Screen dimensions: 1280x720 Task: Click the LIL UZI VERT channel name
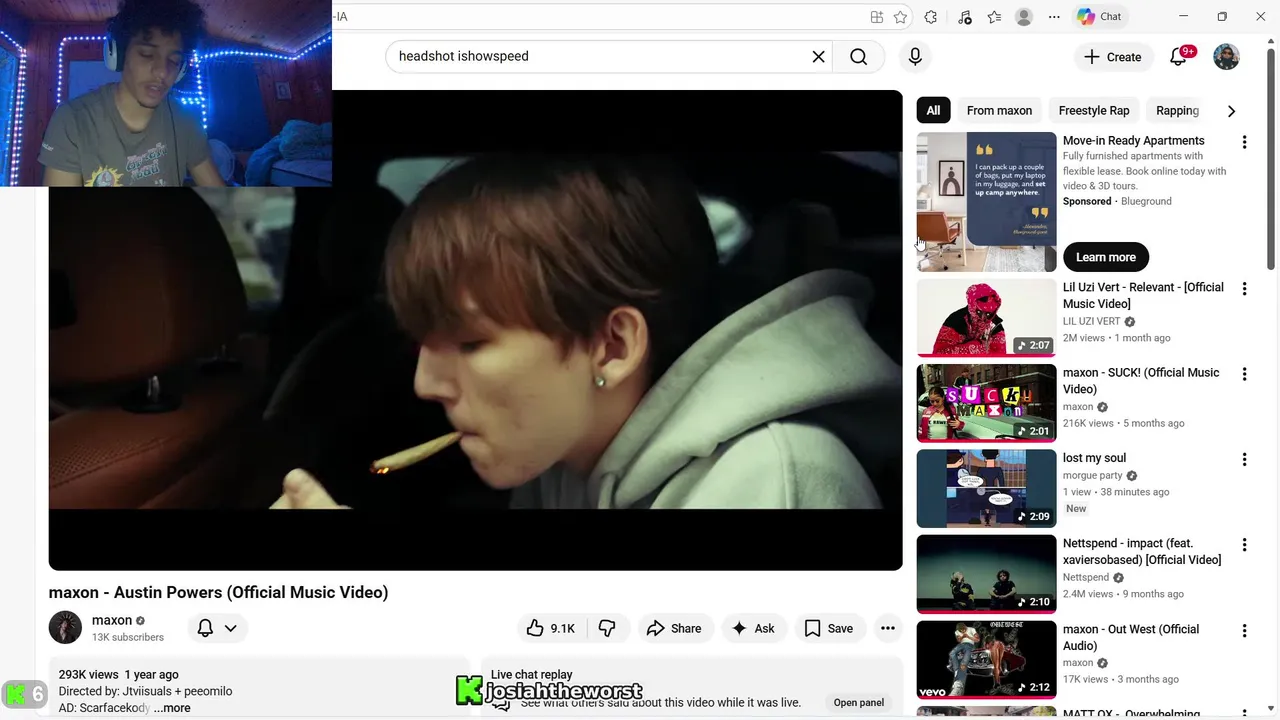click(1092, 322)
